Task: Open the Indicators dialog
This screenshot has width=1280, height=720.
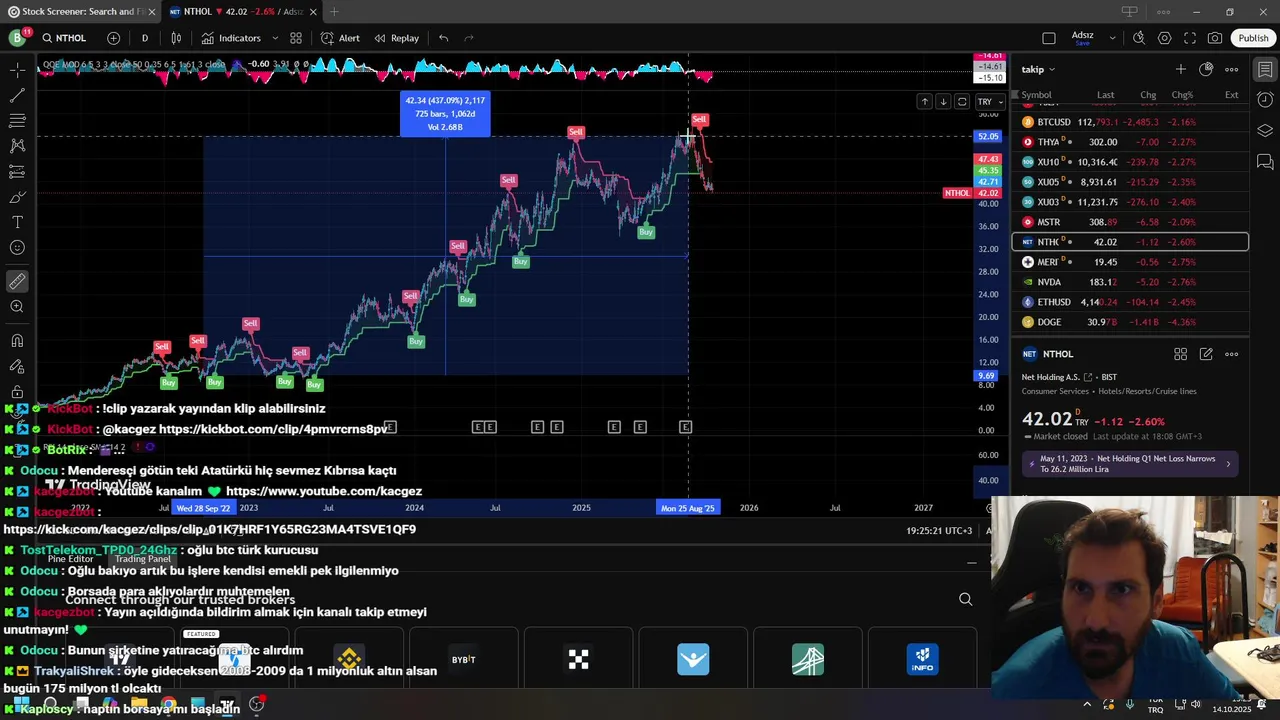Action: click(x=231, y=38)
